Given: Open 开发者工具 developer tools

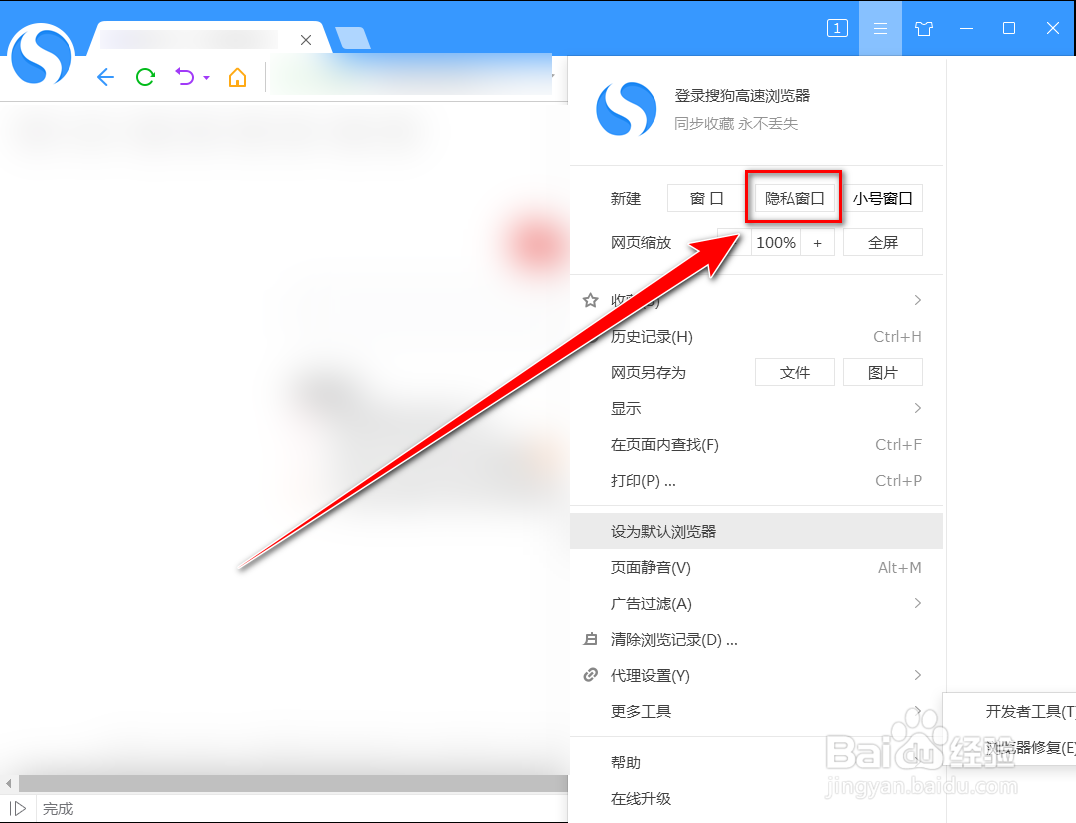Looking at the screenshot, I should [x=1025, y=711].
